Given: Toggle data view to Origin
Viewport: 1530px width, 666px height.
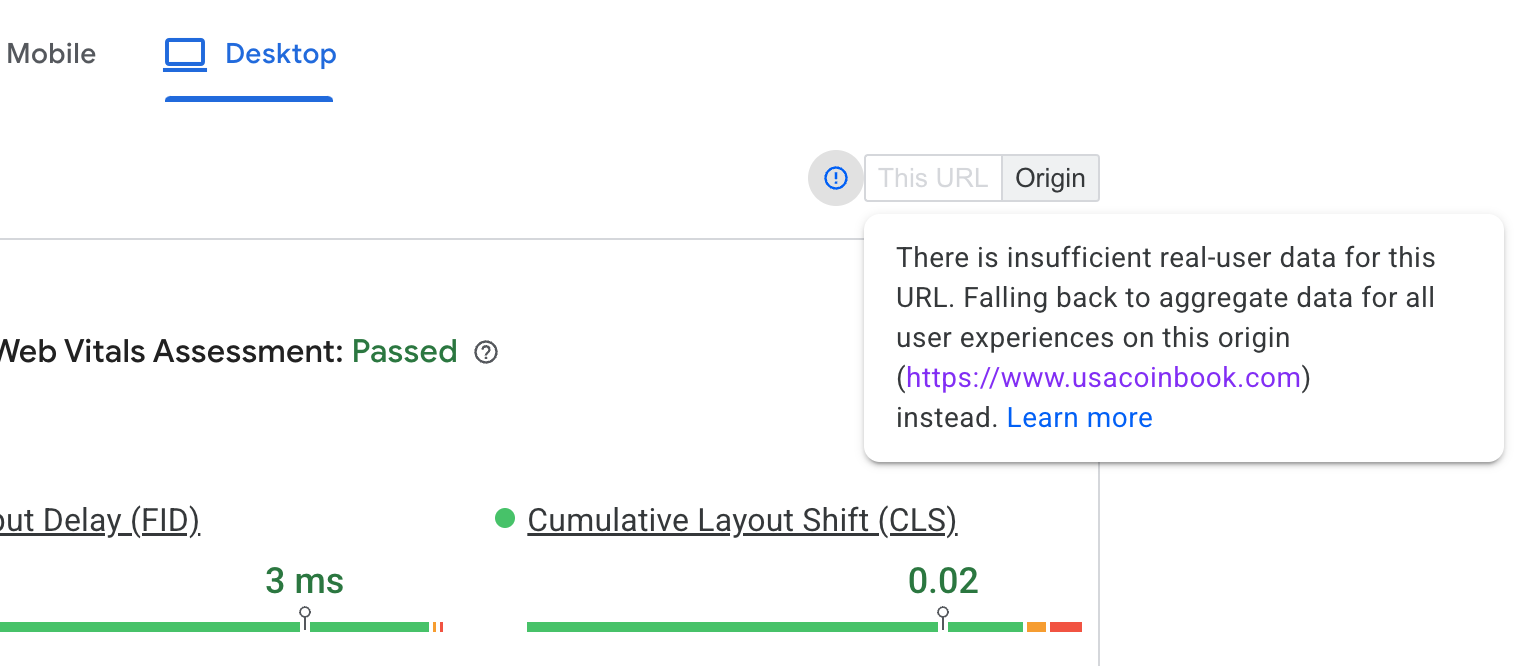Looking at the screenshot, I should [x=1050, y=178].
